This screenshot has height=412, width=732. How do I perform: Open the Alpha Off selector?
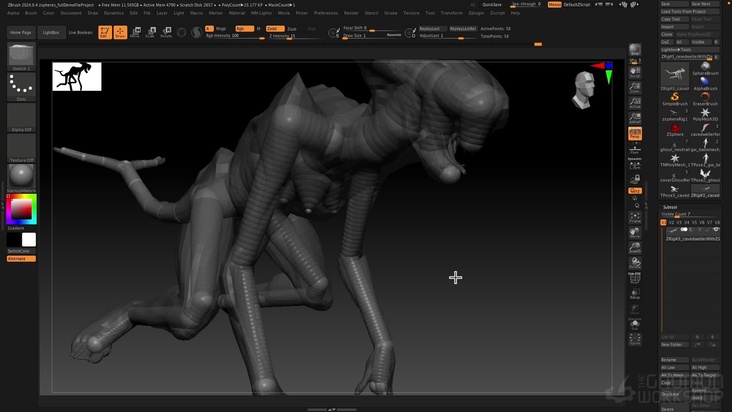(21, 118)
